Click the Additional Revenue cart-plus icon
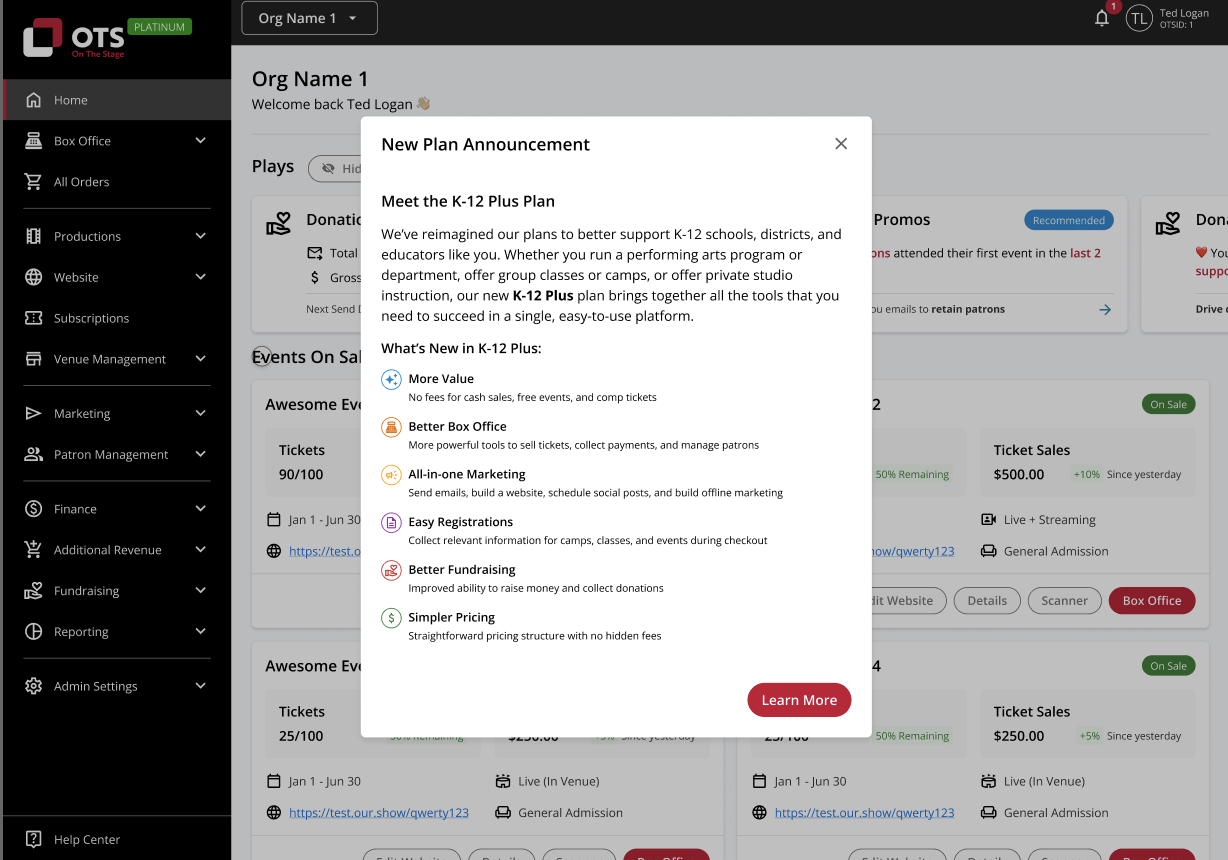 34,550
